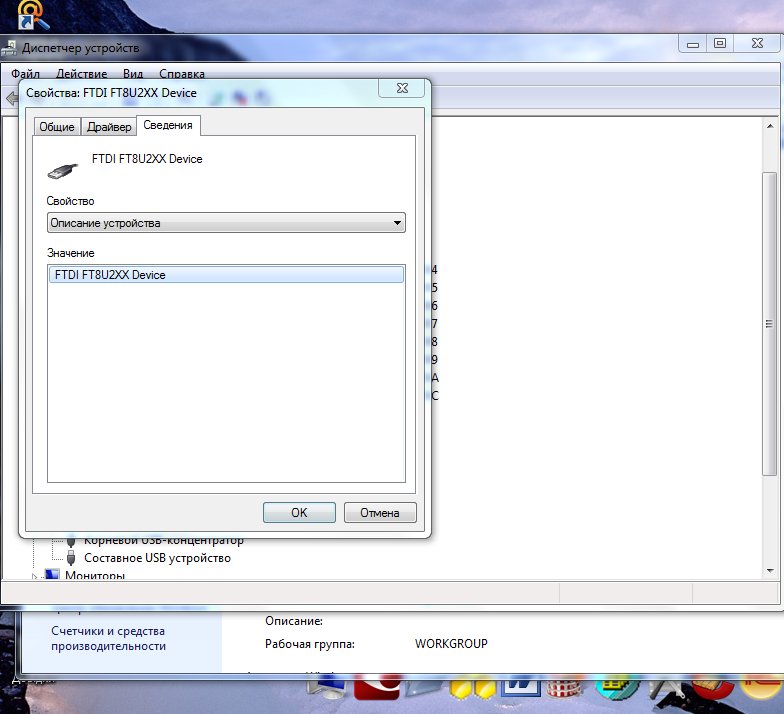This screenshot has height=714, width=784.
Task: Switch to the Драйвер tab
Action: tap(109, 127)
